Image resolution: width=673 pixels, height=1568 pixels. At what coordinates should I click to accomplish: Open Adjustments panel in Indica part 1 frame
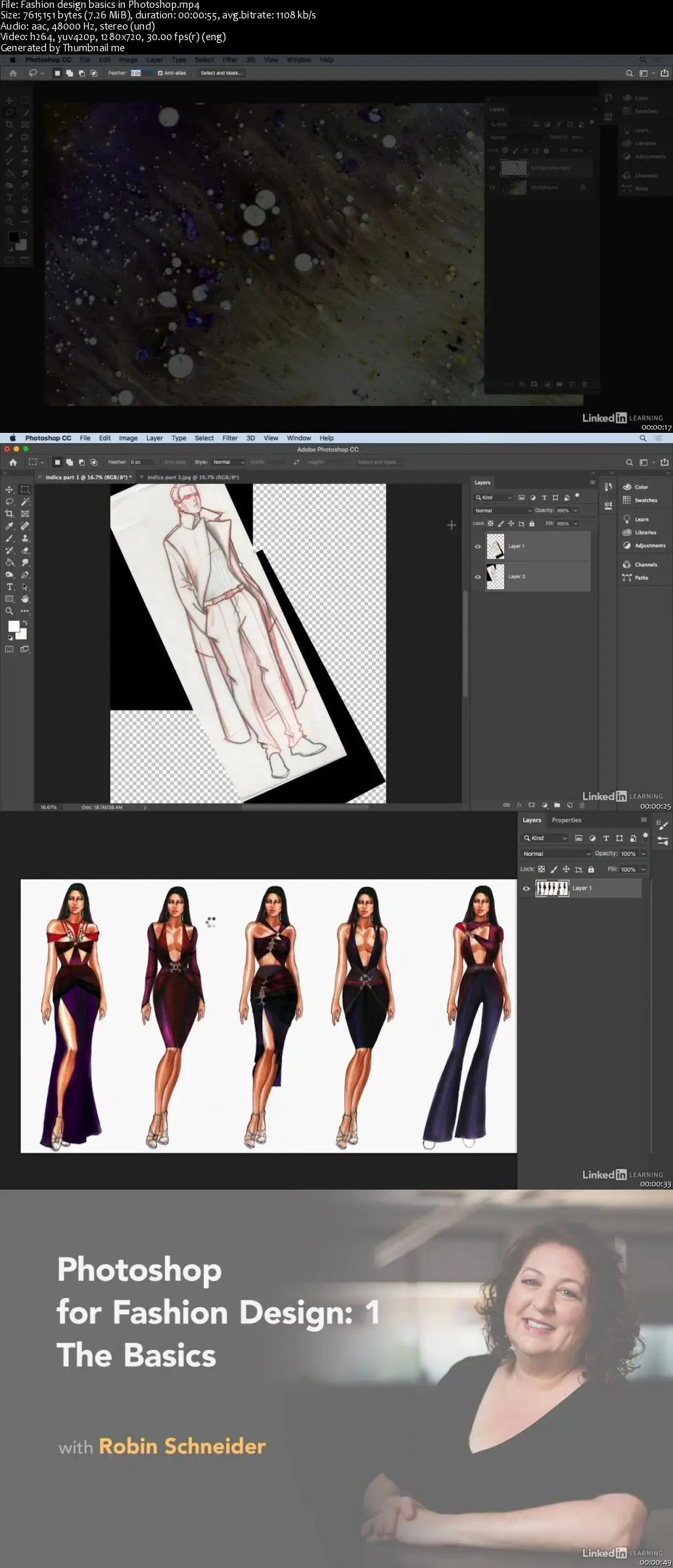644,545
